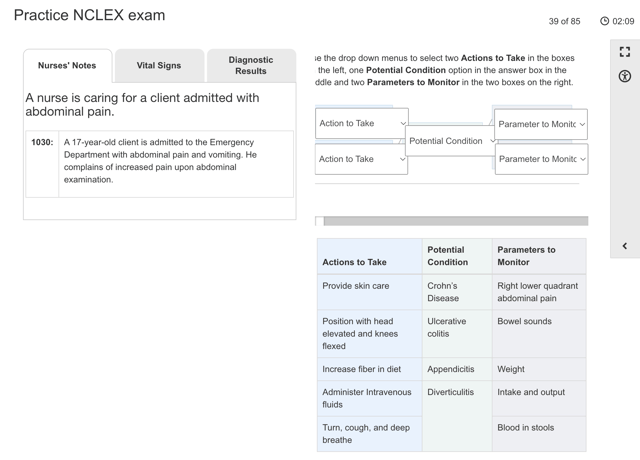
Task: Click the Appendicitis condition cell
Action: click(x=451, y=369)
